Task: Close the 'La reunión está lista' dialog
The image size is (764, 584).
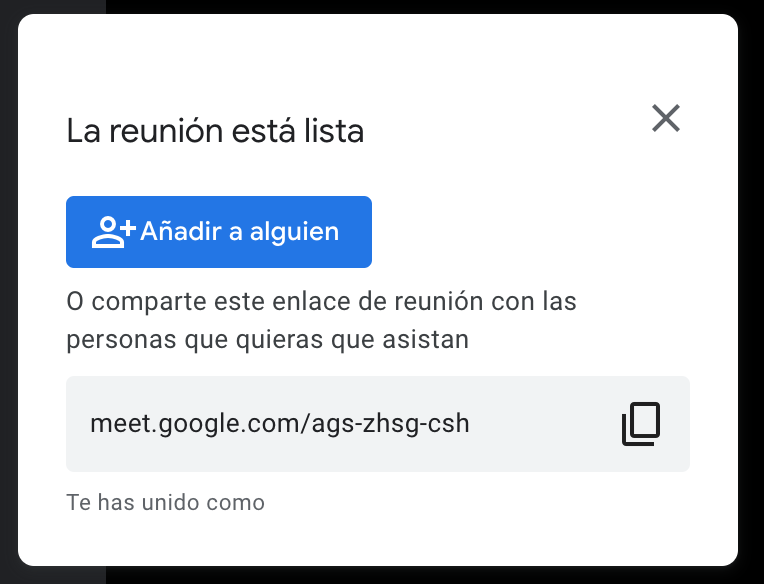Action: (x=666, y=118)
